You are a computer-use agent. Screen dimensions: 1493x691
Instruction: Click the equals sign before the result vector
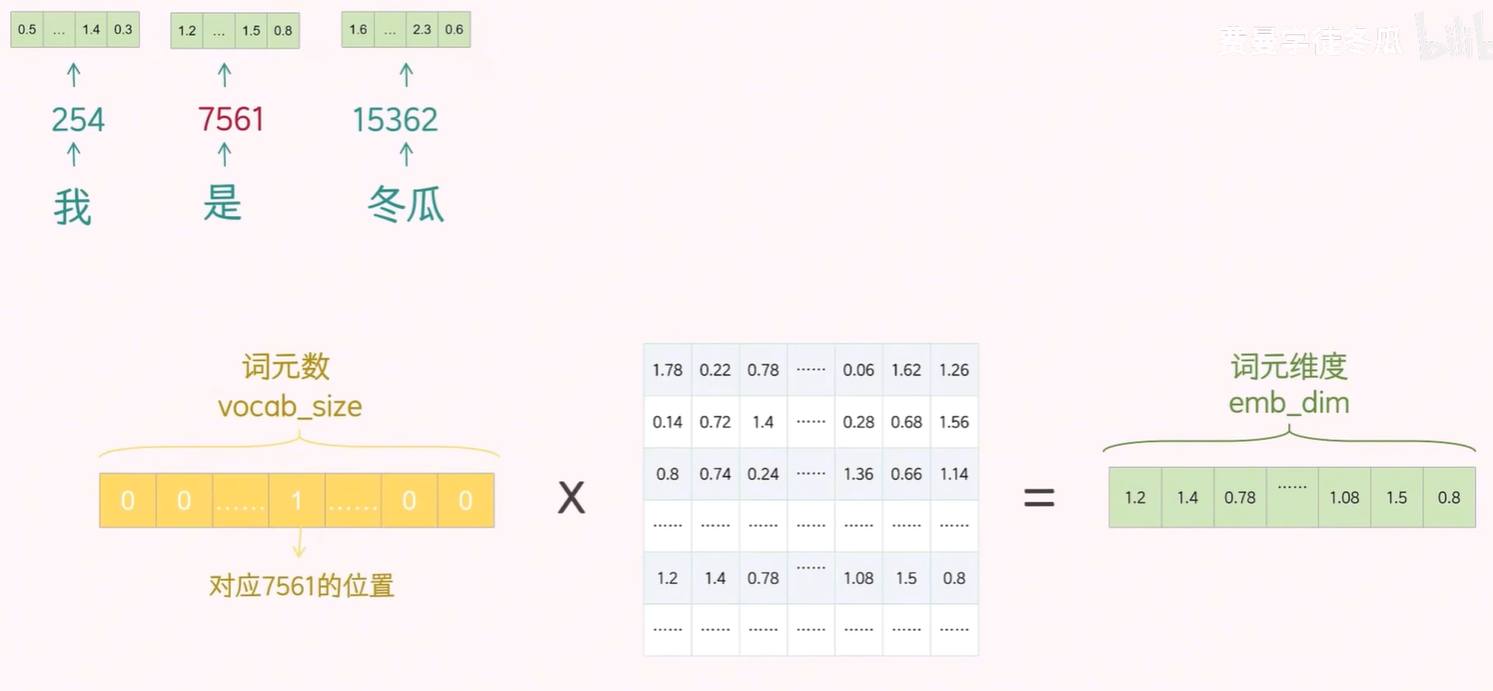(x=1039, y=497)
